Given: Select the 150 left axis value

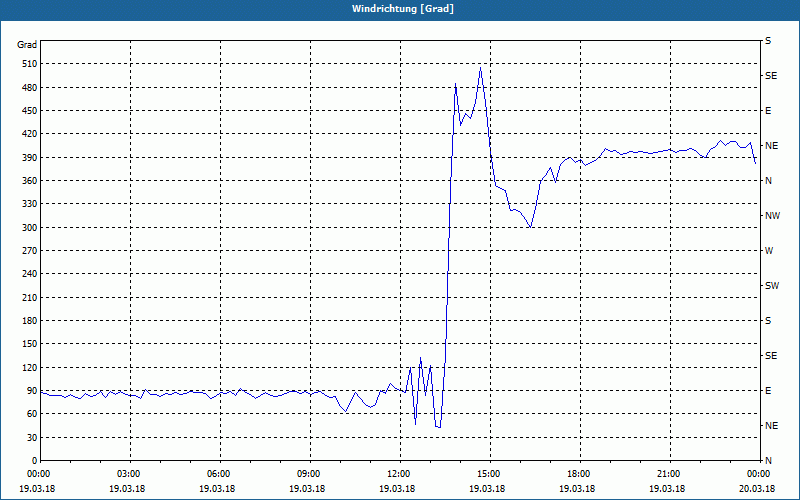Looking at the screenshot, I should 30,344.
